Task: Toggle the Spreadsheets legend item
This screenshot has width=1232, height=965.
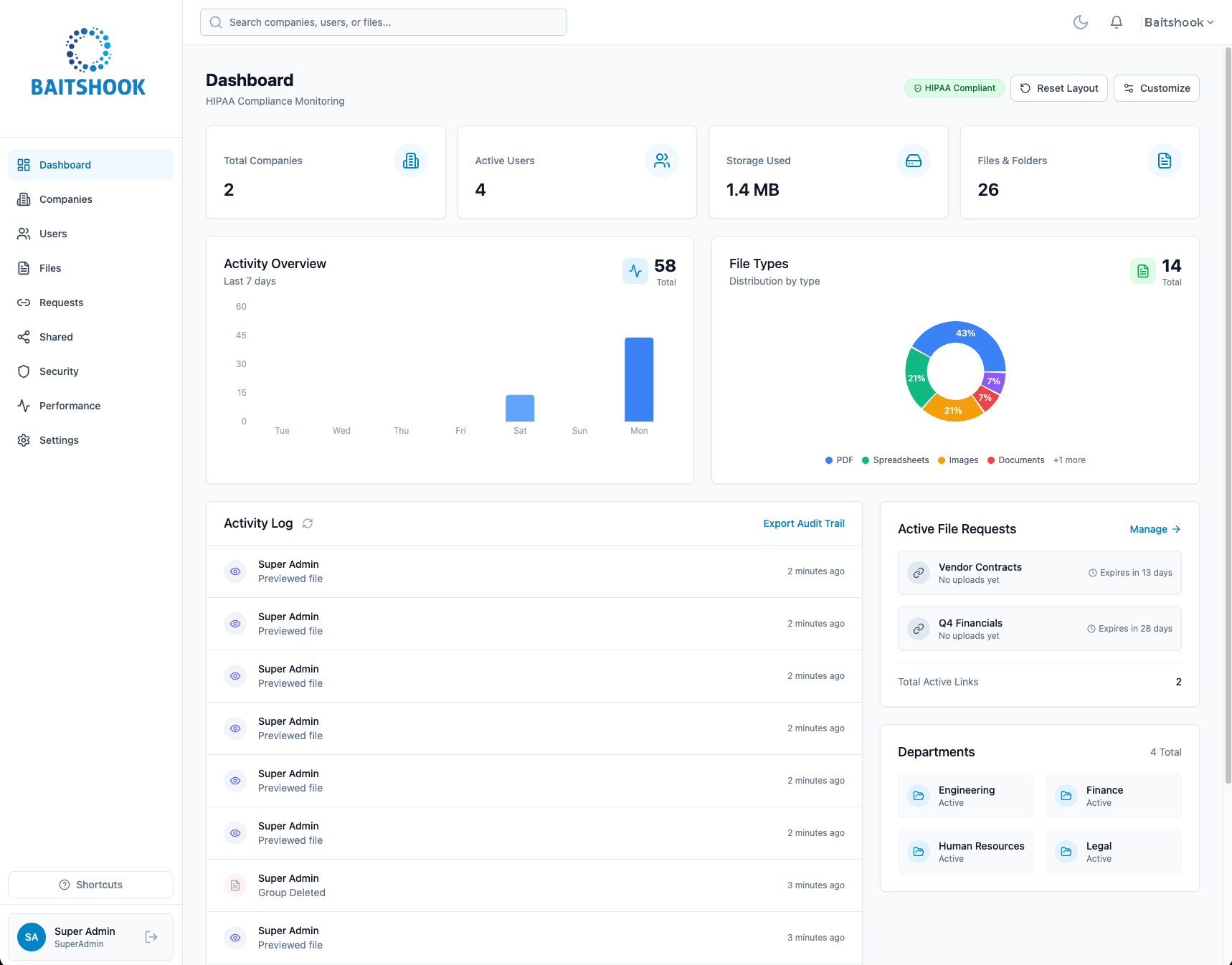Action: coord(895,460)
